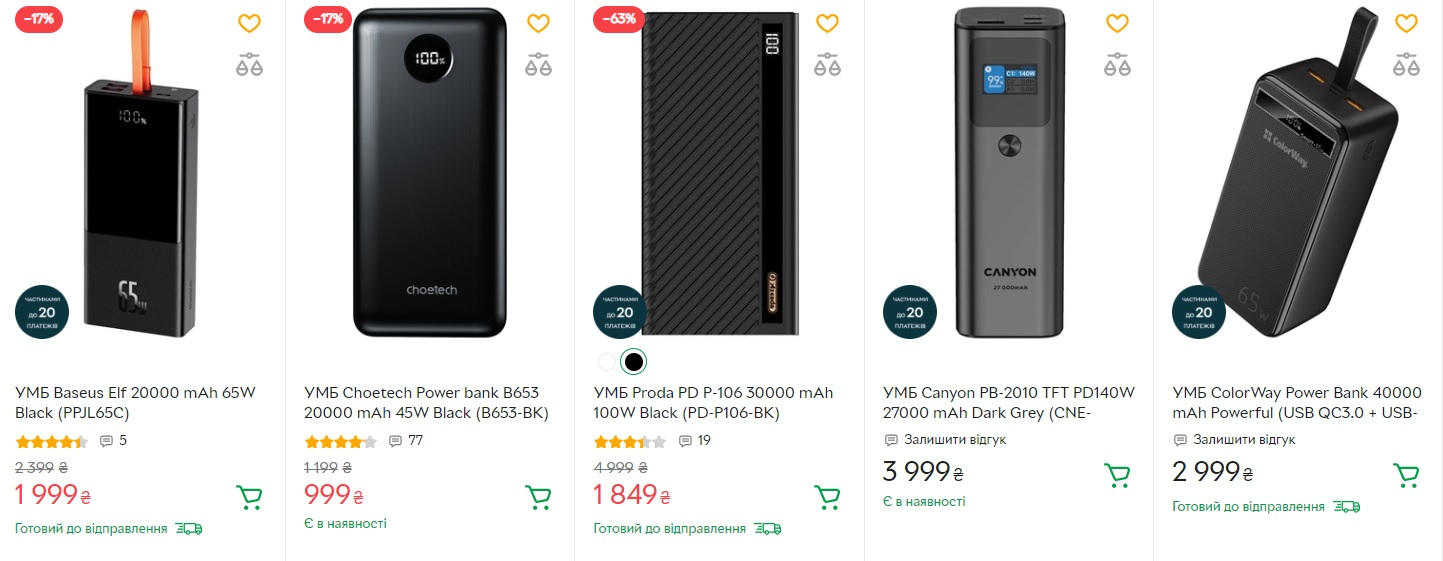The width and height of the screenshot is (1443, 561).
Task: Add Baseus Elf power bank to wishlist
Action: [249, 23]
